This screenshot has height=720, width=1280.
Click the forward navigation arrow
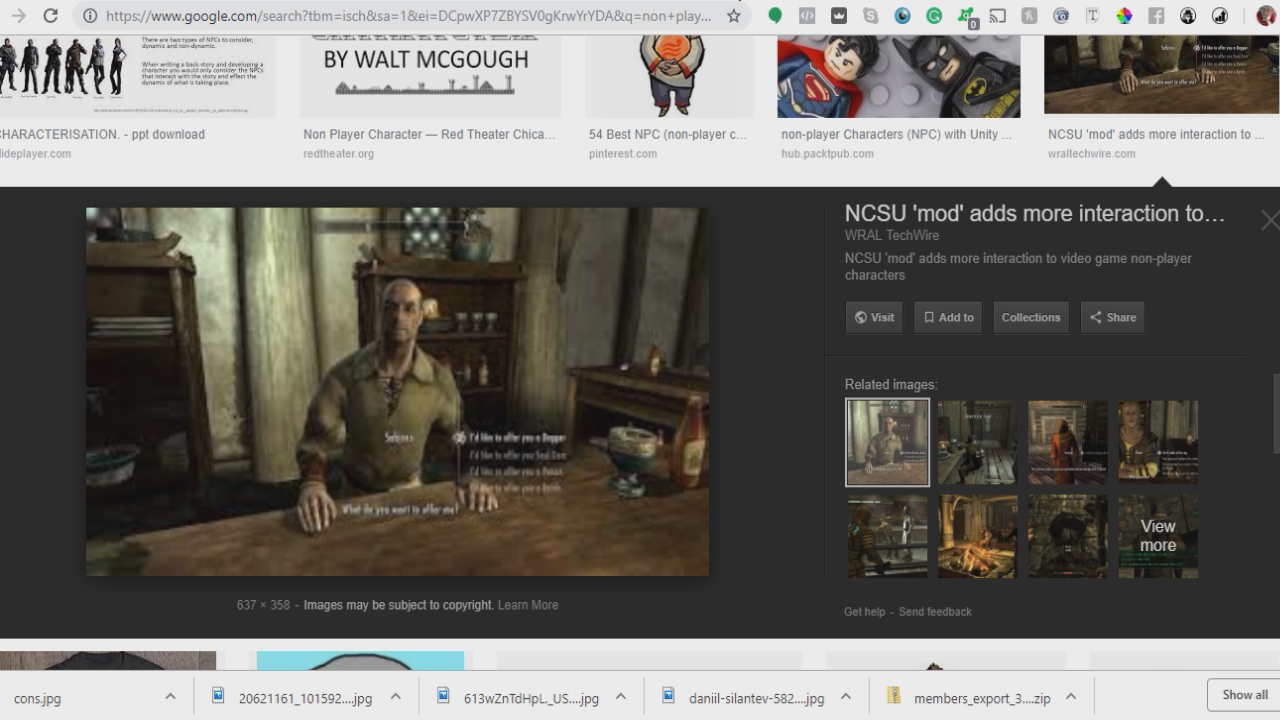[18, 16]
